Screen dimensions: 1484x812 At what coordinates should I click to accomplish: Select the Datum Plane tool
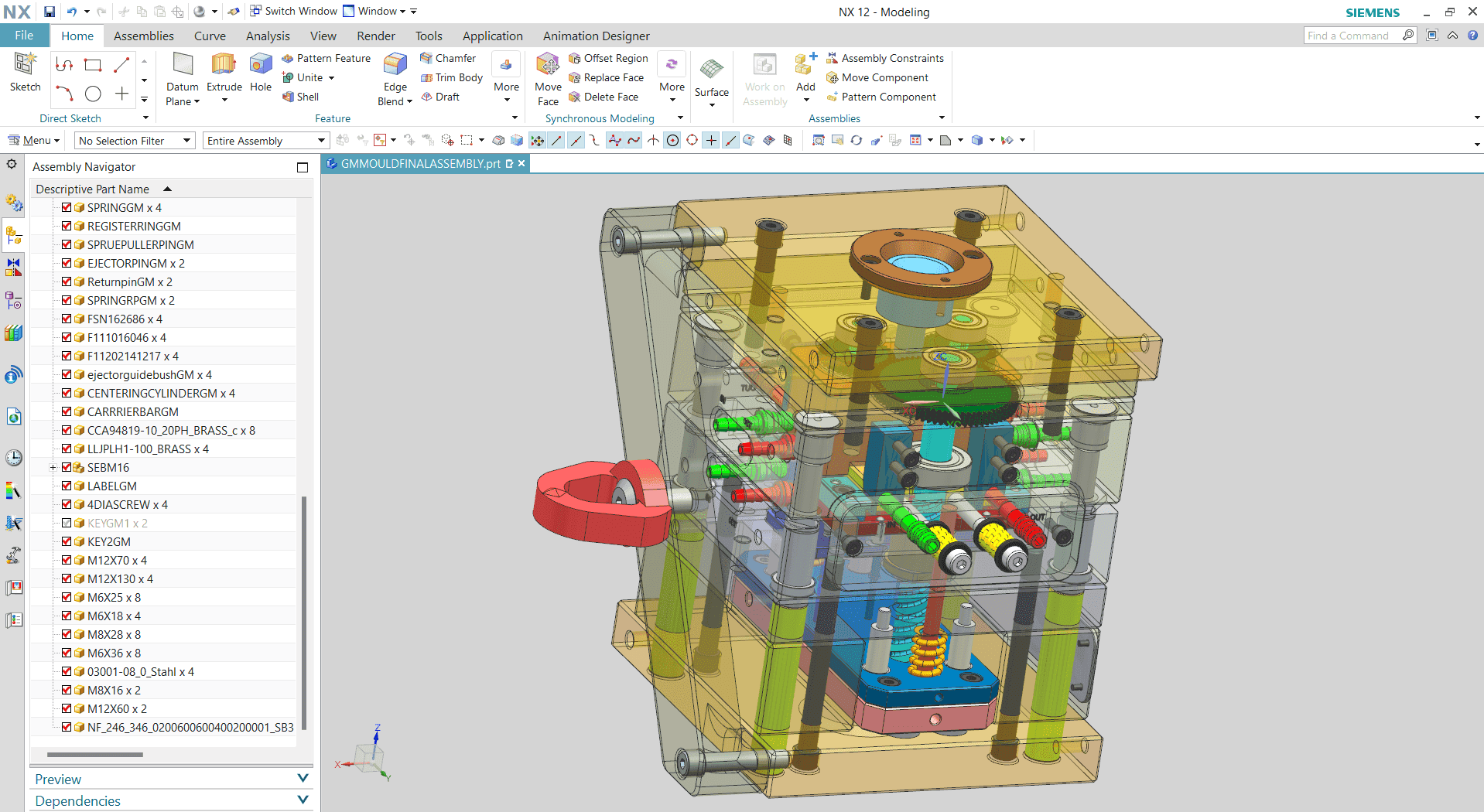[x=182, y=79]
